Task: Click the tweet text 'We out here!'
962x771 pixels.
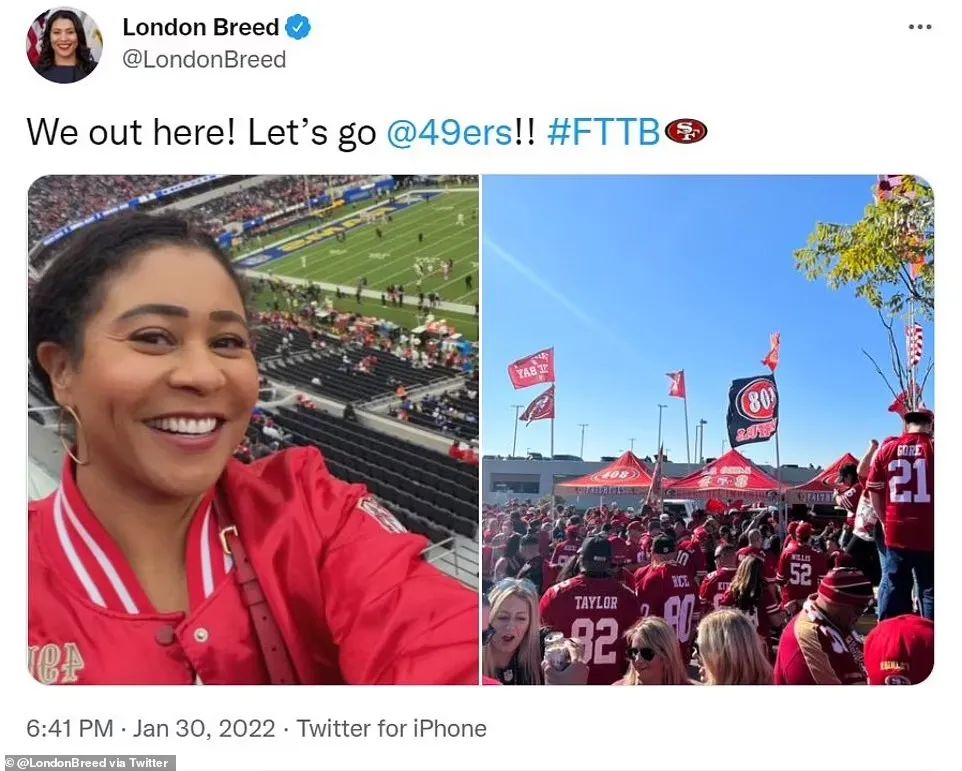Action: pos(131,132)
